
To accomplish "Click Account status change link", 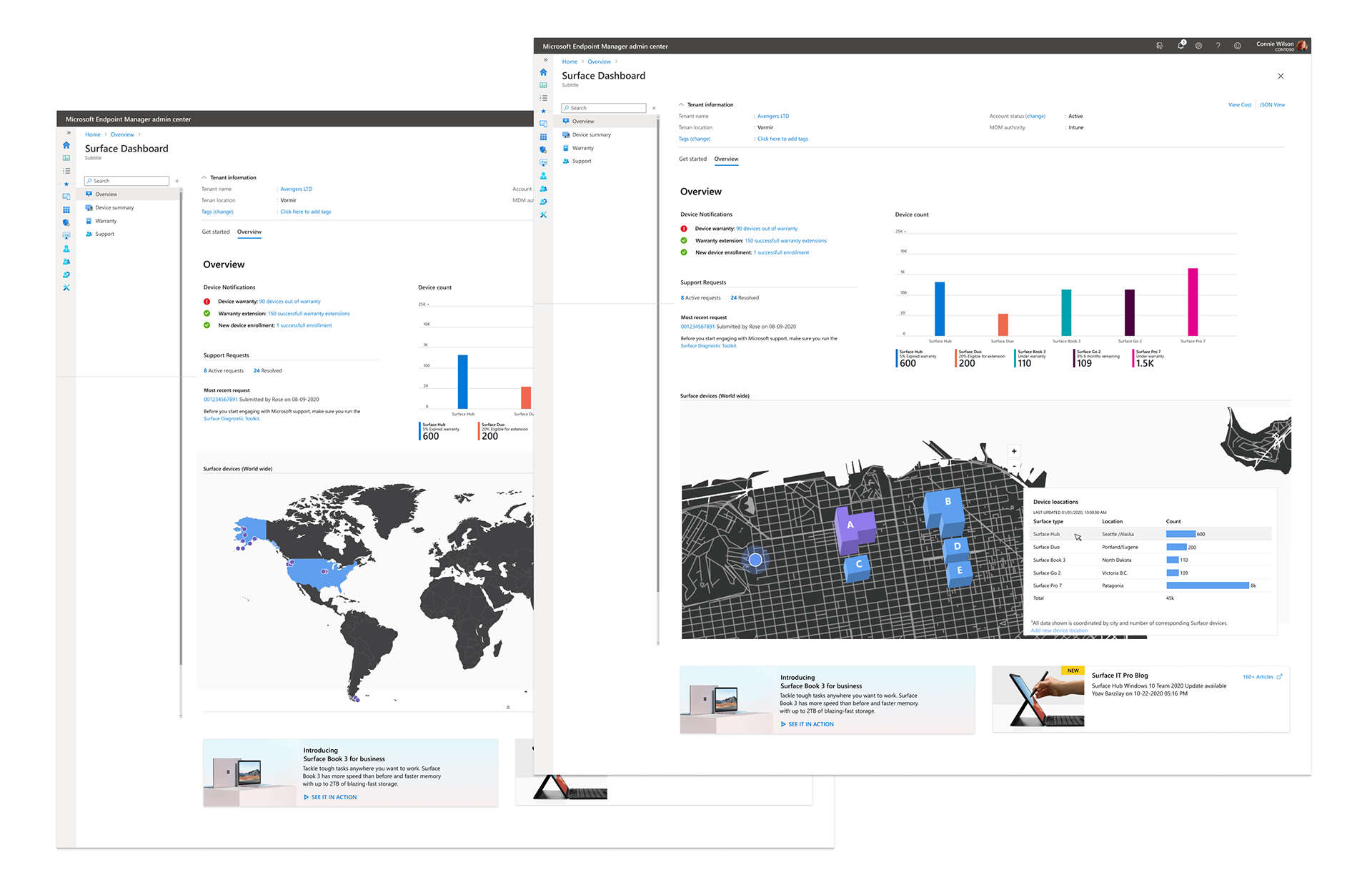I will point(1035,116).
